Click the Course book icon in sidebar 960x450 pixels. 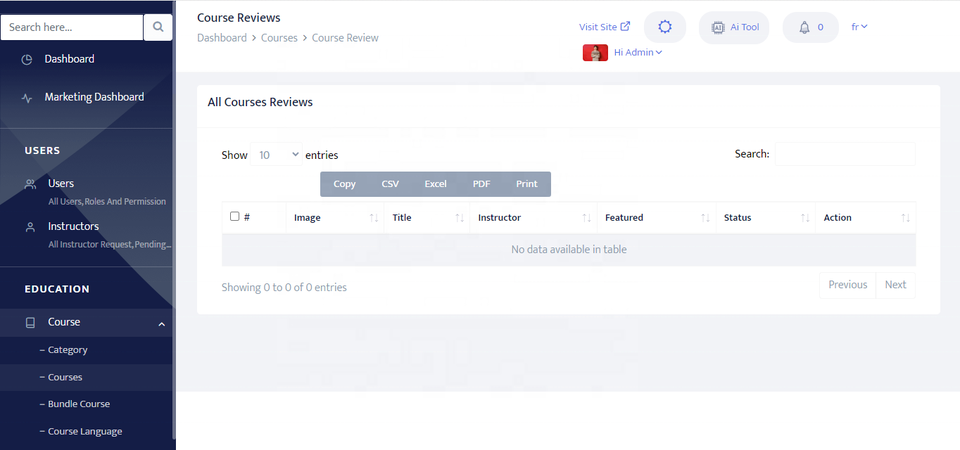tap(30, 323)
